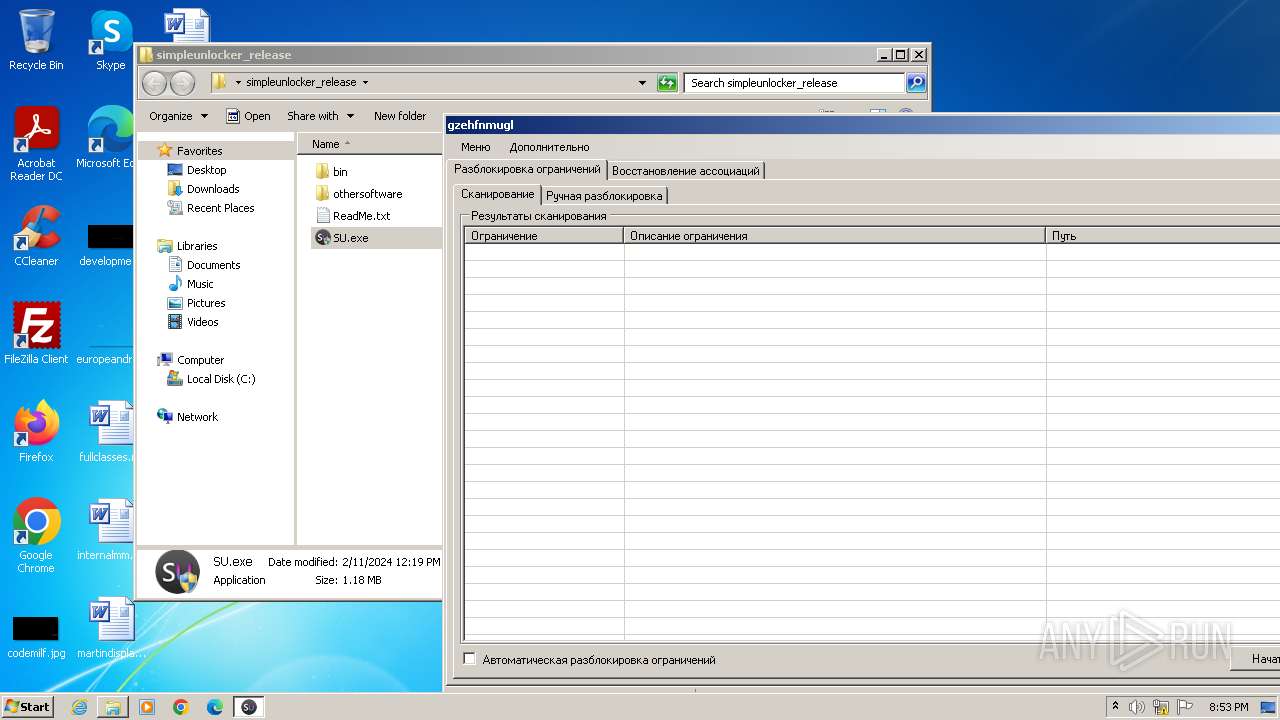Image resolution: width=1280 pixels, height=720 pixels.
Task: Open Desktop in Favorites
Action: (206, 170)
